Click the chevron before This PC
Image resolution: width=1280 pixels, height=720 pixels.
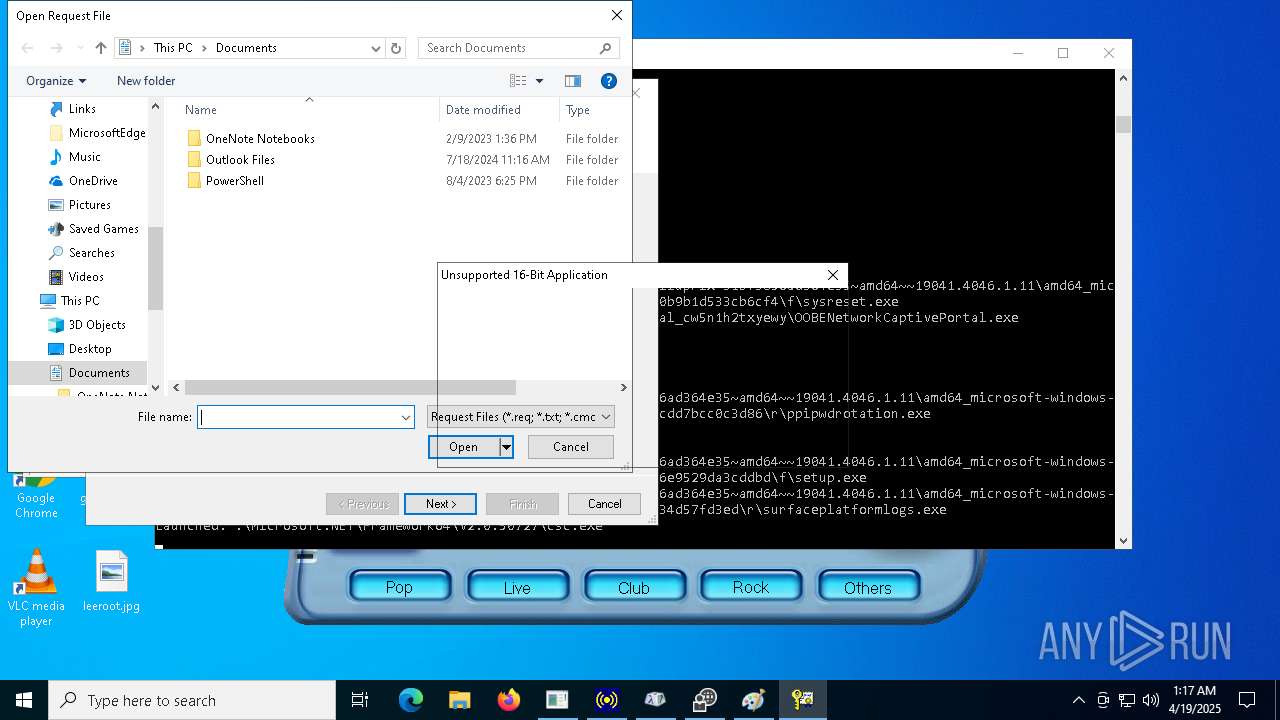143,48
